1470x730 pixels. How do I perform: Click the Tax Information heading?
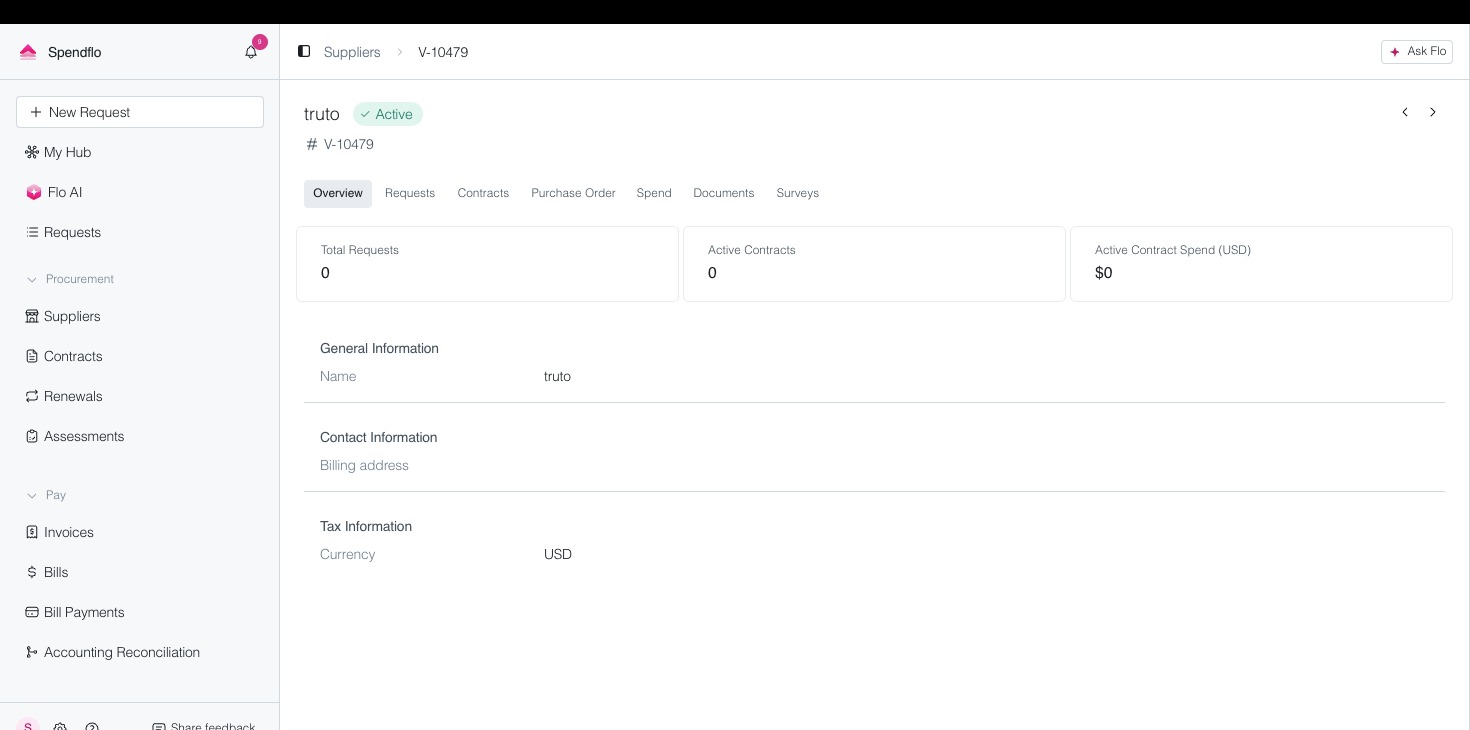(x=366, y=526)
